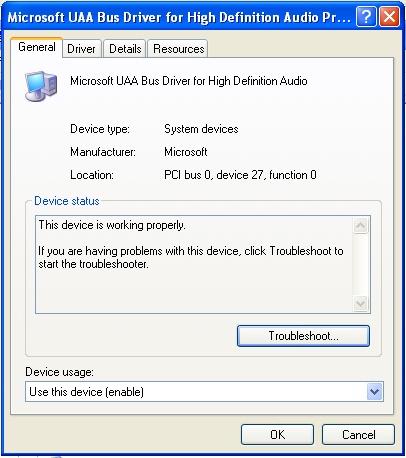406x458 pixels.
Task: Click the device name heading text
Action: tap(189, 81)
